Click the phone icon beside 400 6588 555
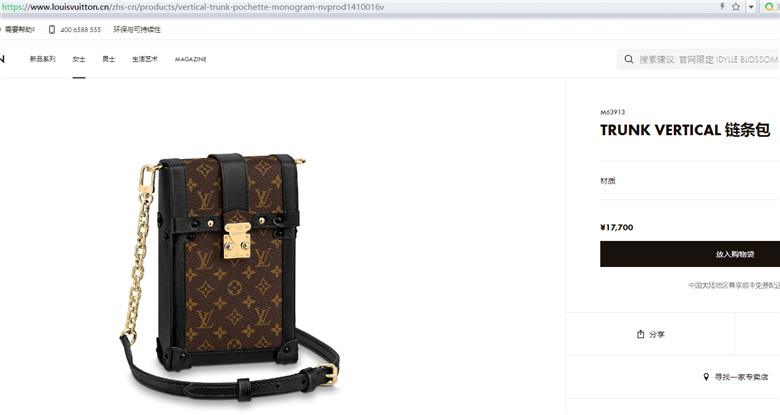Viewport: 780px width, 415px height. 52,29
